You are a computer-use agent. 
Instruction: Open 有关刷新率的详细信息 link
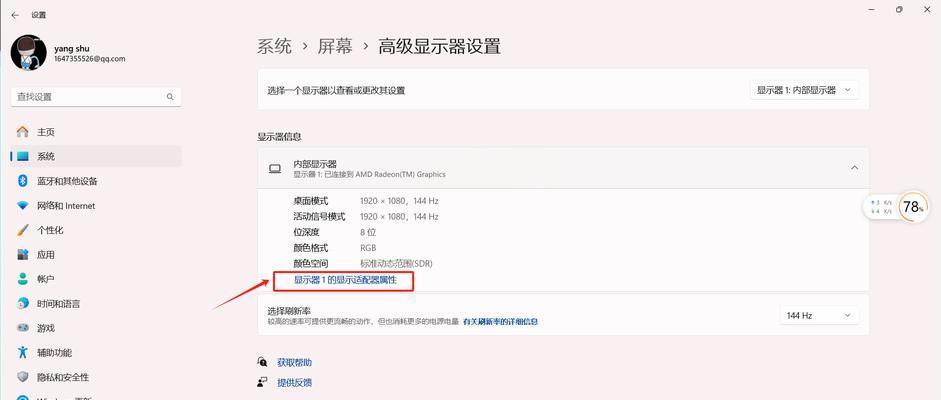pyautogui.click(x=501, y=321)
